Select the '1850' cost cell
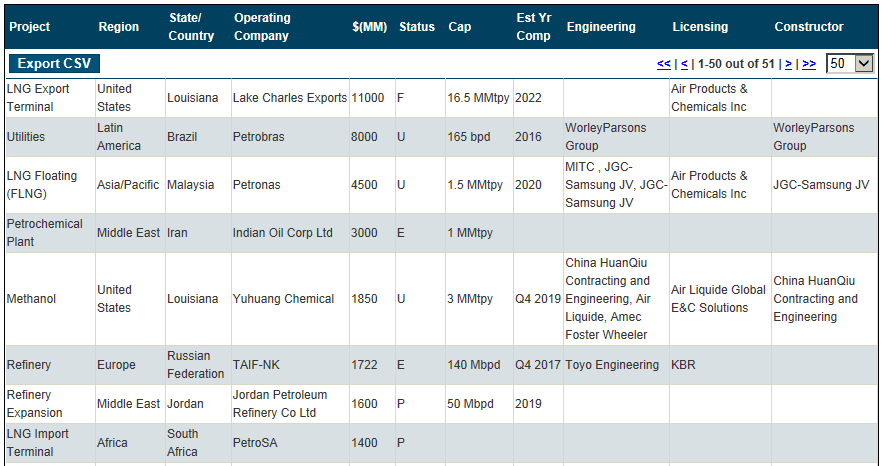This screenshot has width=885, height=466. pos(373,298)
